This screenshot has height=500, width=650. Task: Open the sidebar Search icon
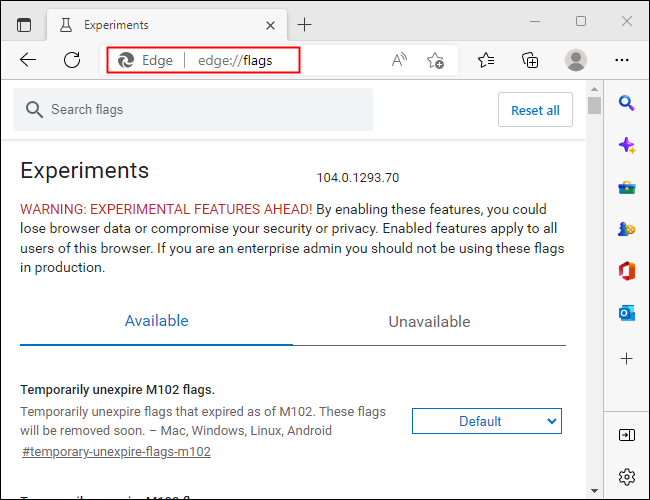[627, 102]
